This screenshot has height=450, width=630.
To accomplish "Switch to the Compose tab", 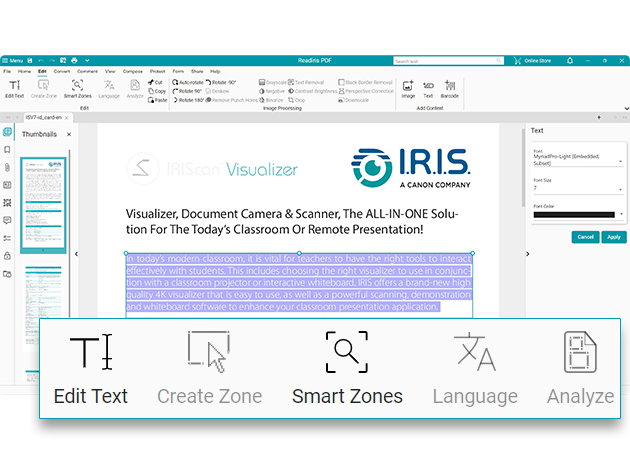I will (133, 72).
